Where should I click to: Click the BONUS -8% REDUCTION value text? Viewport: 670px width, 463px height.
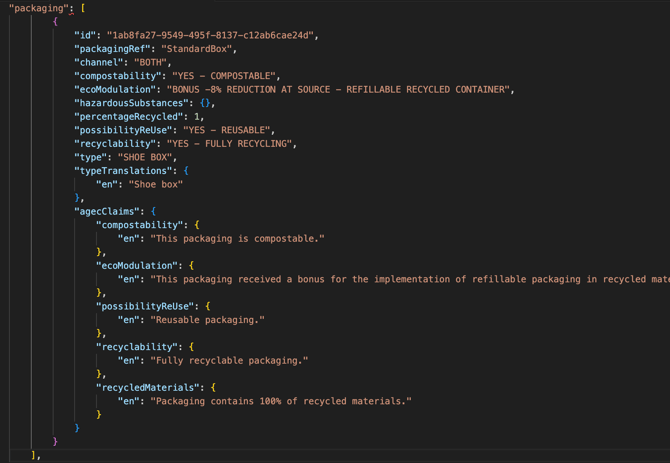(340, 89)
